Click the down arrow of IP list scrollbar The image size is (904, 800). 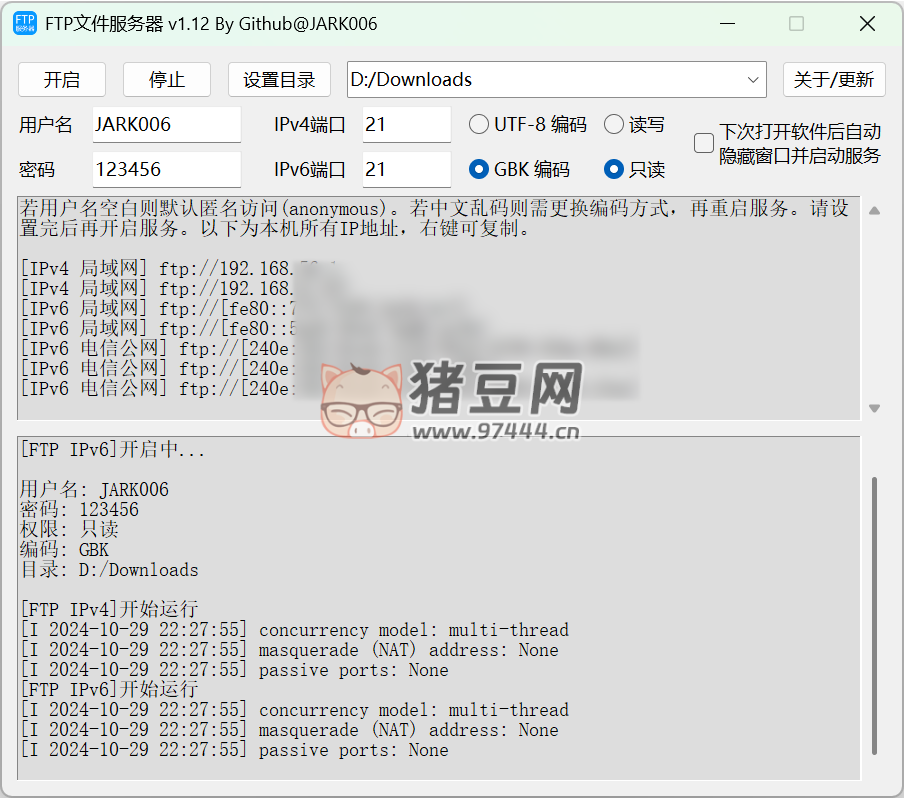[874, 408]
